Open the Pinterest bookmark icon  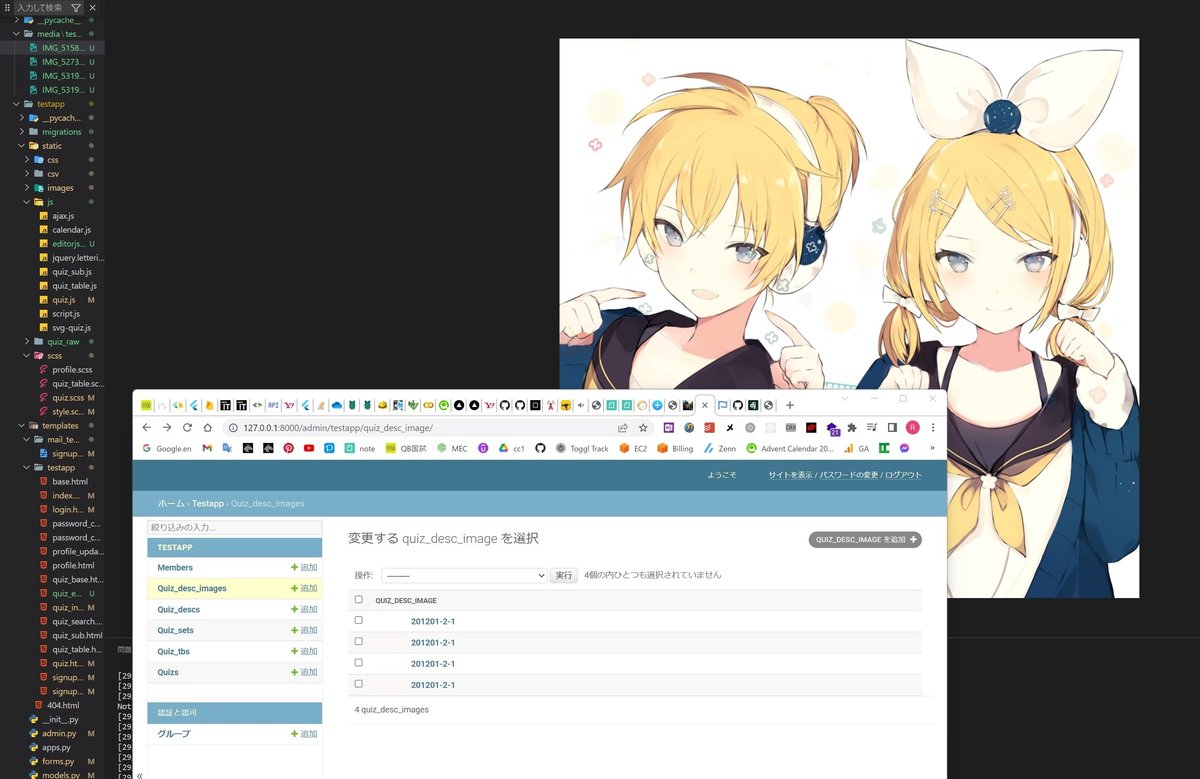288,448
